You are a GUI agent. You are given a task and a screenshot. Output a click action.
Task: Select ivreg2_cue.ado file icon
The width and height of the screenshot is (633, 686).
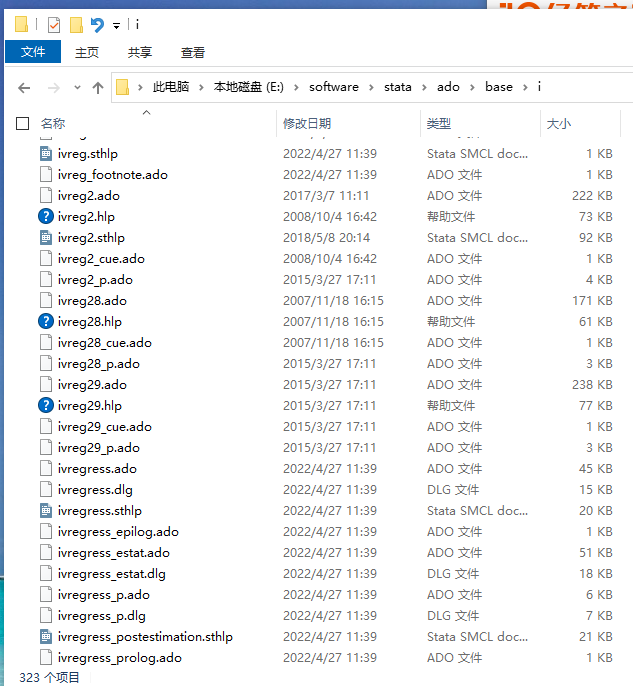point(46,259)
